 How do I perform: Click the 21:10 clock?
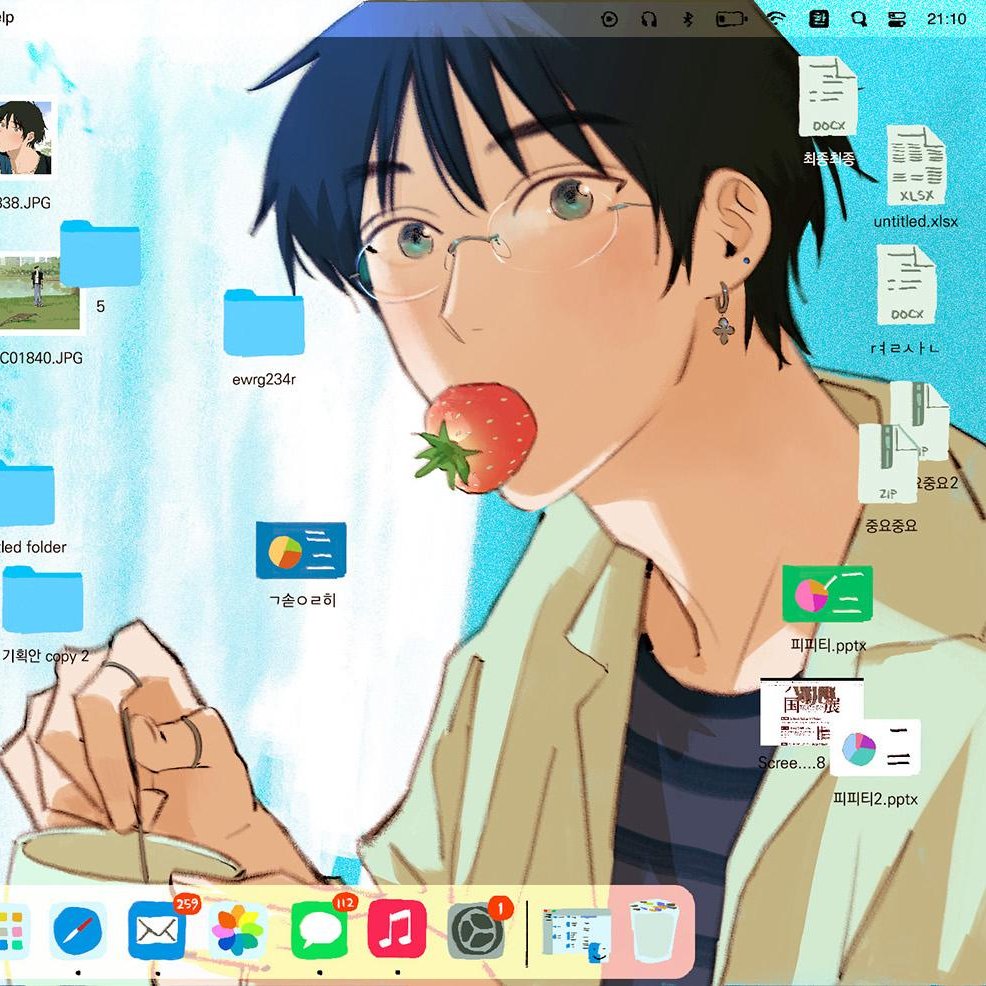coord(946,19)
